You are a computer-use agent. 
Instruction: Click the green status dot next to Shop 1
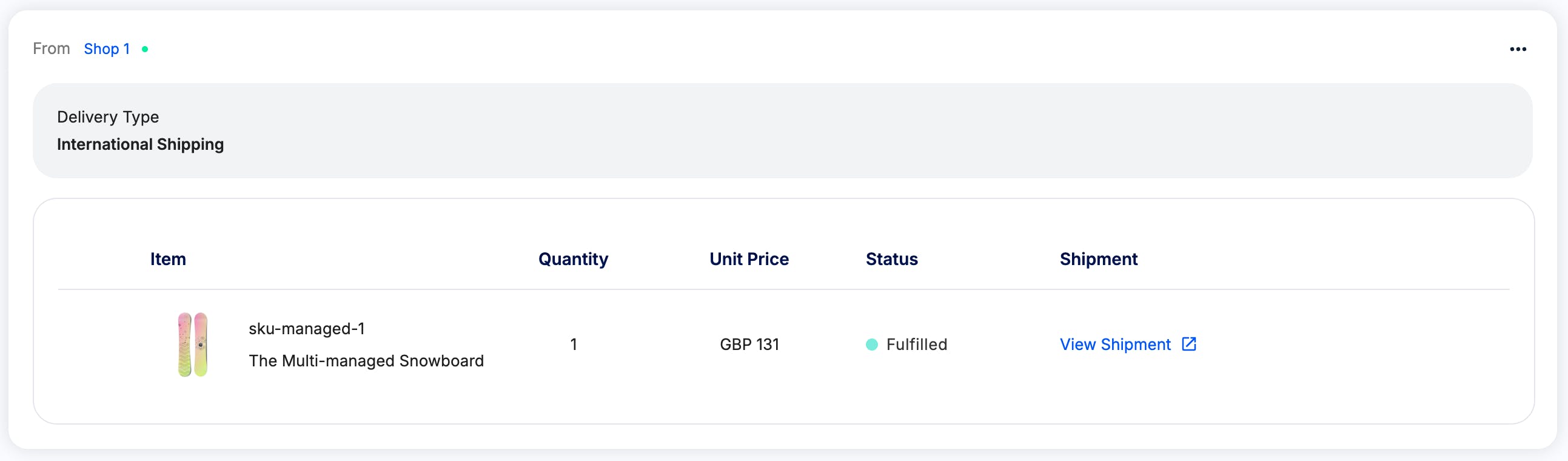click(145, 49)
